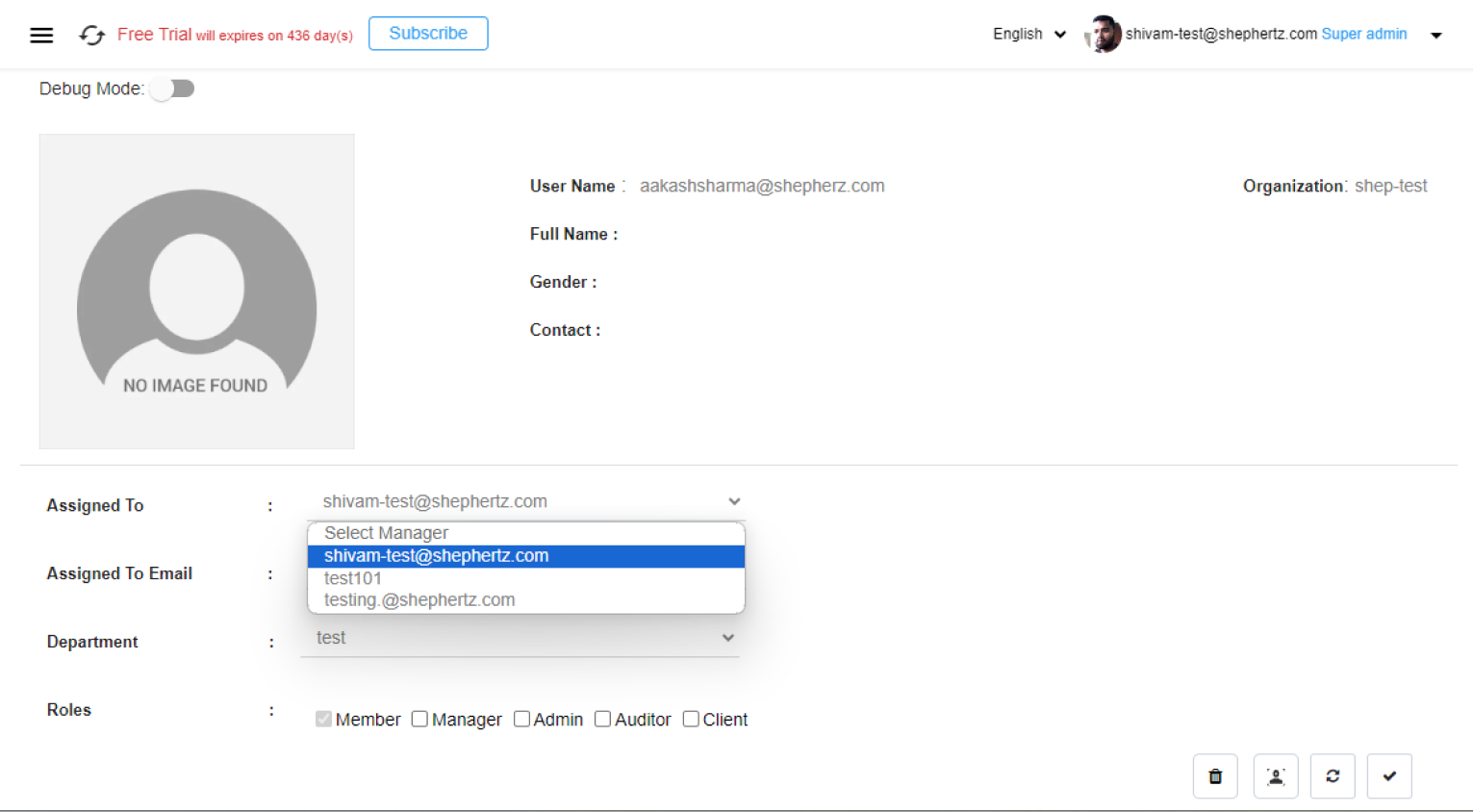The height and width of the screenshot is (812, 1473).
Task: Check the Member role checkbox
Action: pos(324,719)
